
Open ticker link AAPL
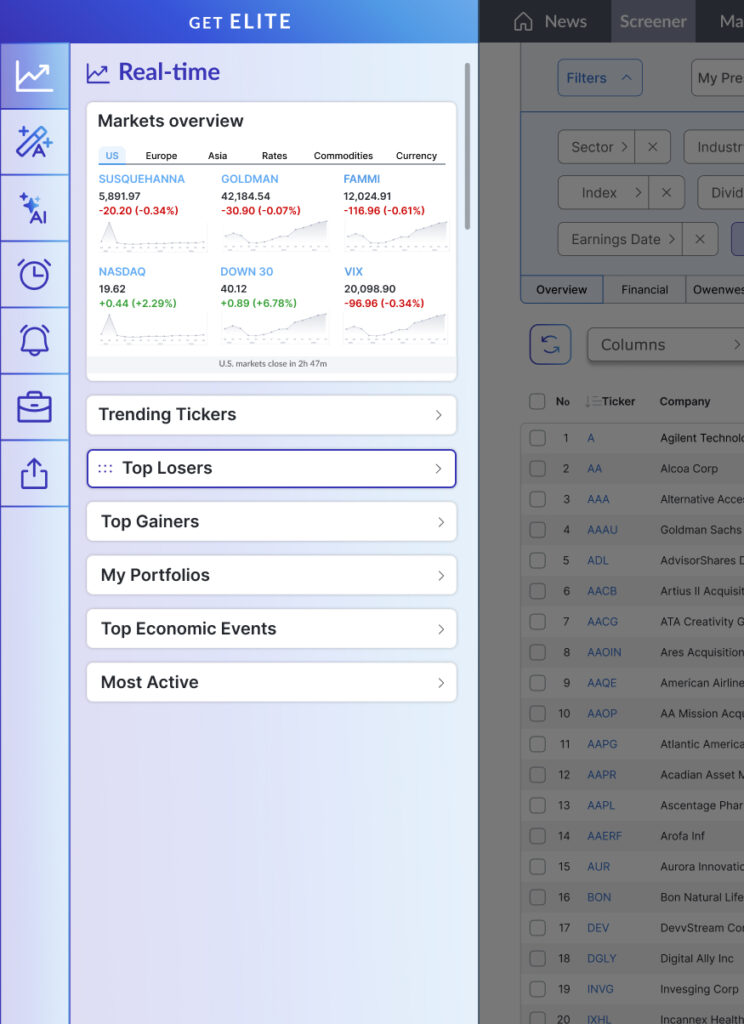point(601,805)
